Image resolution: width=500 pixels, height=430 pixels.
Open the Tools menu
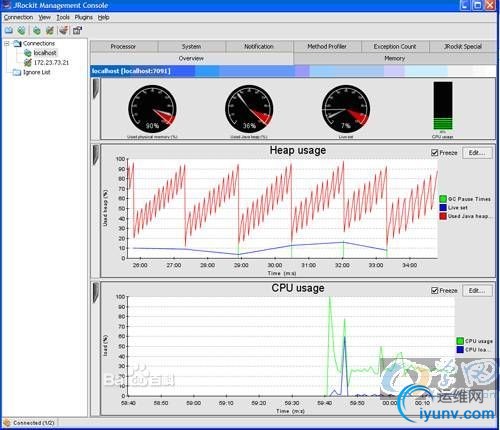point(63,17)
